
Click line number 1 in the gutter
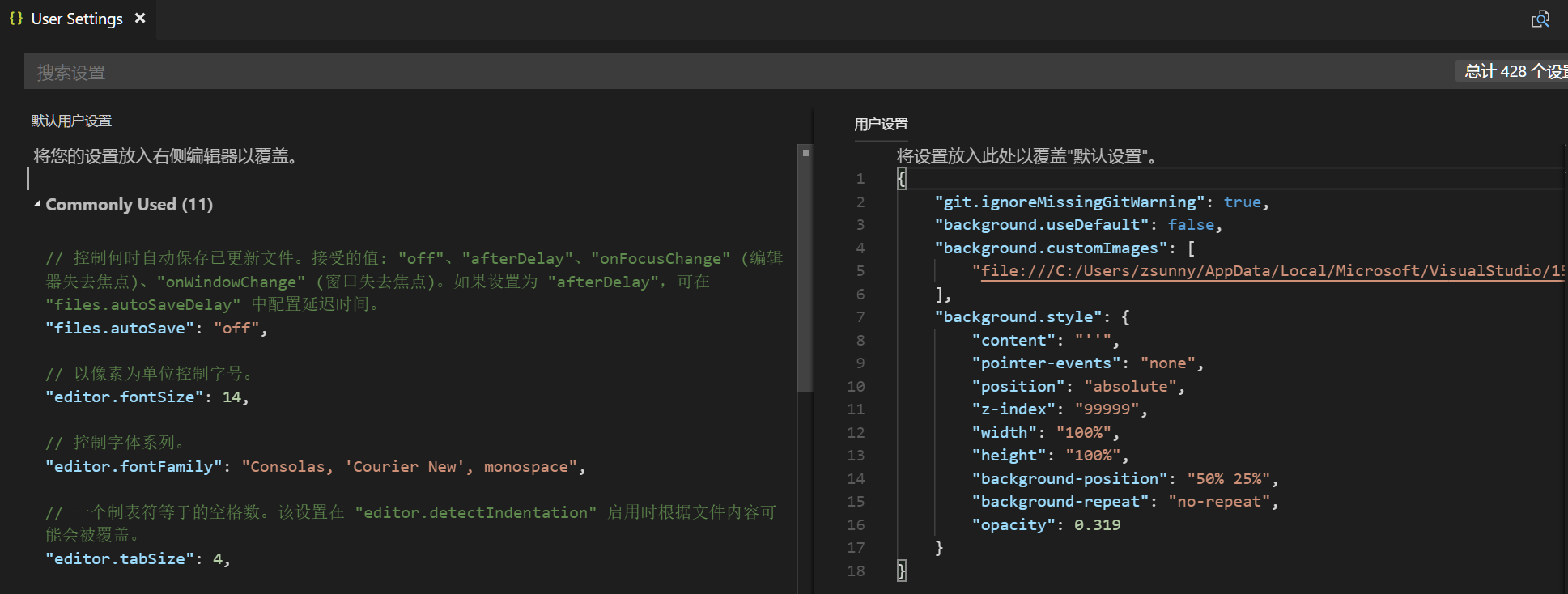[860, 178]
